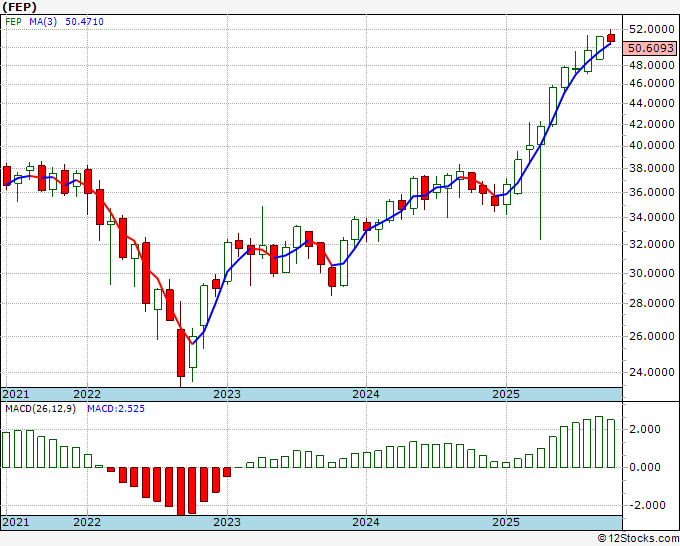
Task: Click the 42.0000 price axis label
Action: coord(652,124)
